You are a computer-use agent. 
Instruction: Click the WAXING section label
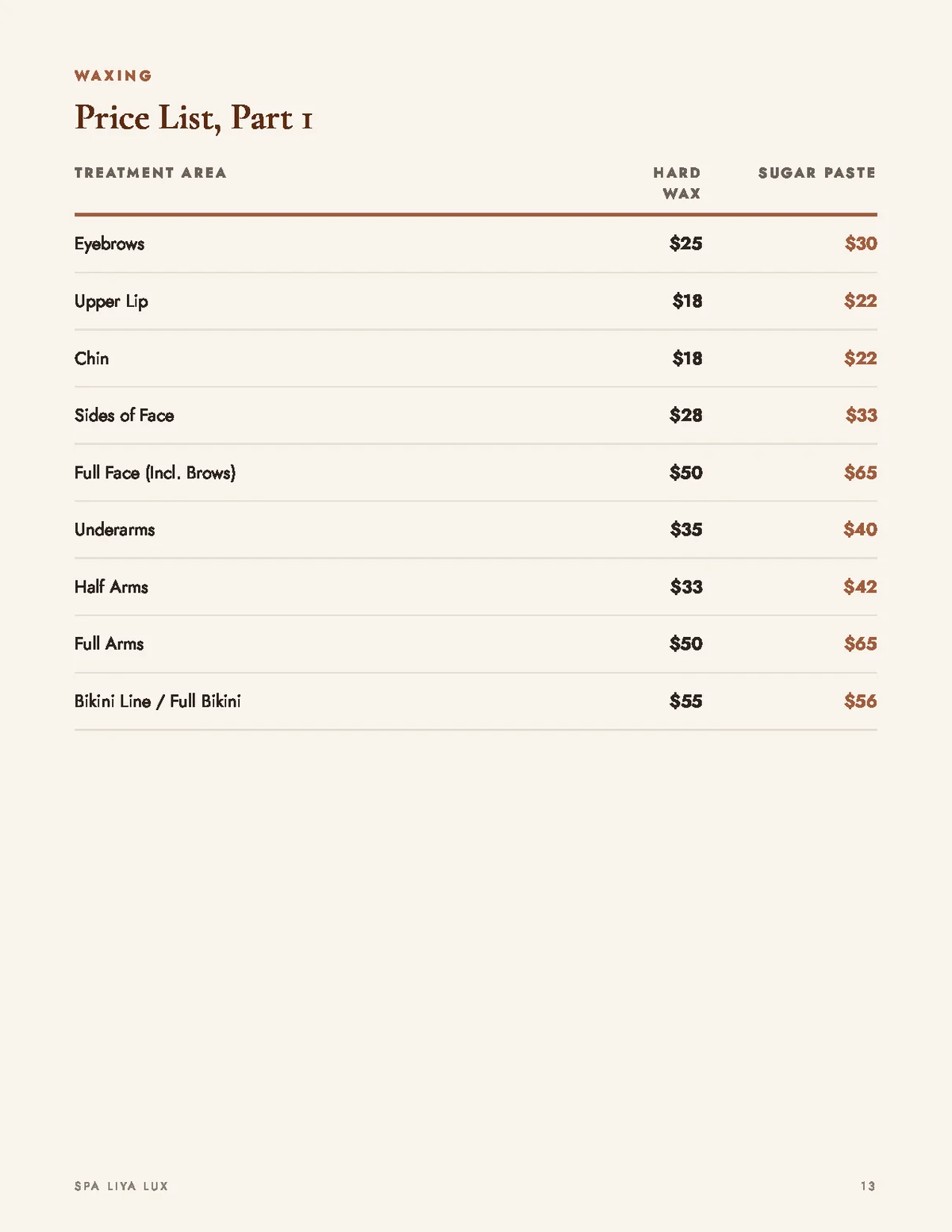point(113,75)
